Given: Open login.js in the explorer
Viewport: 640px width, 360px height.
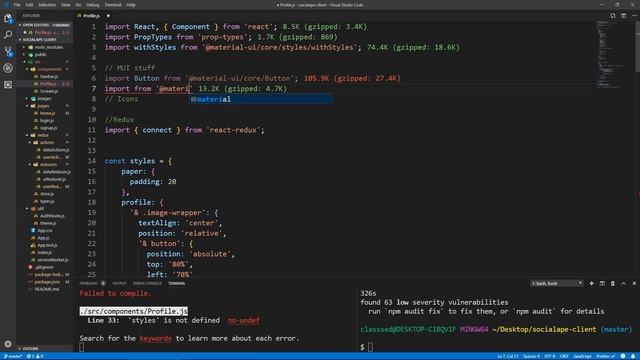Looking at the screenshot, I should tap(47, 120).
